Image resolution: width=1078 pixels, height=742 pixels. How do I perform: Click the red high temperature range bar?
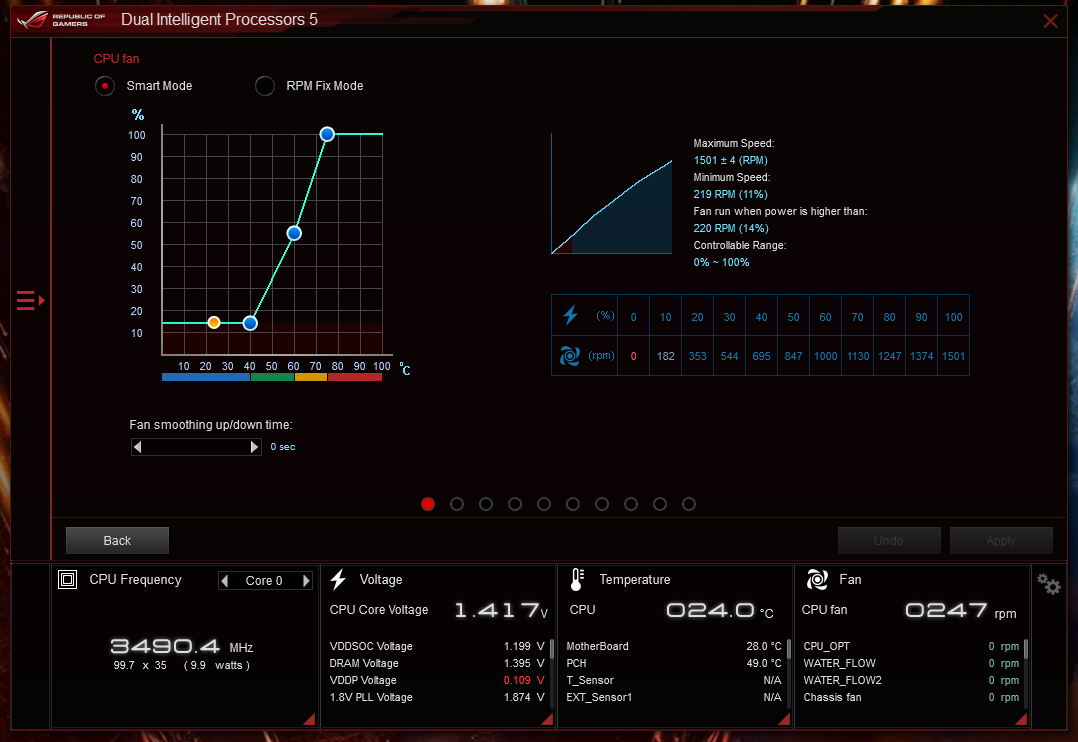(x=355, y=377)
